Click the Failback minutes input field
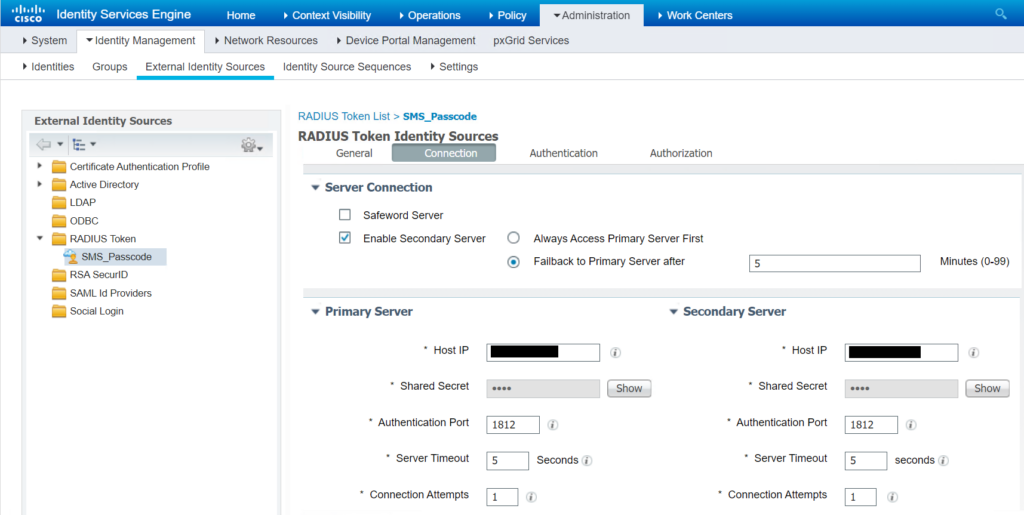Viewport: 1024px width, 515px height. [834, 263]
